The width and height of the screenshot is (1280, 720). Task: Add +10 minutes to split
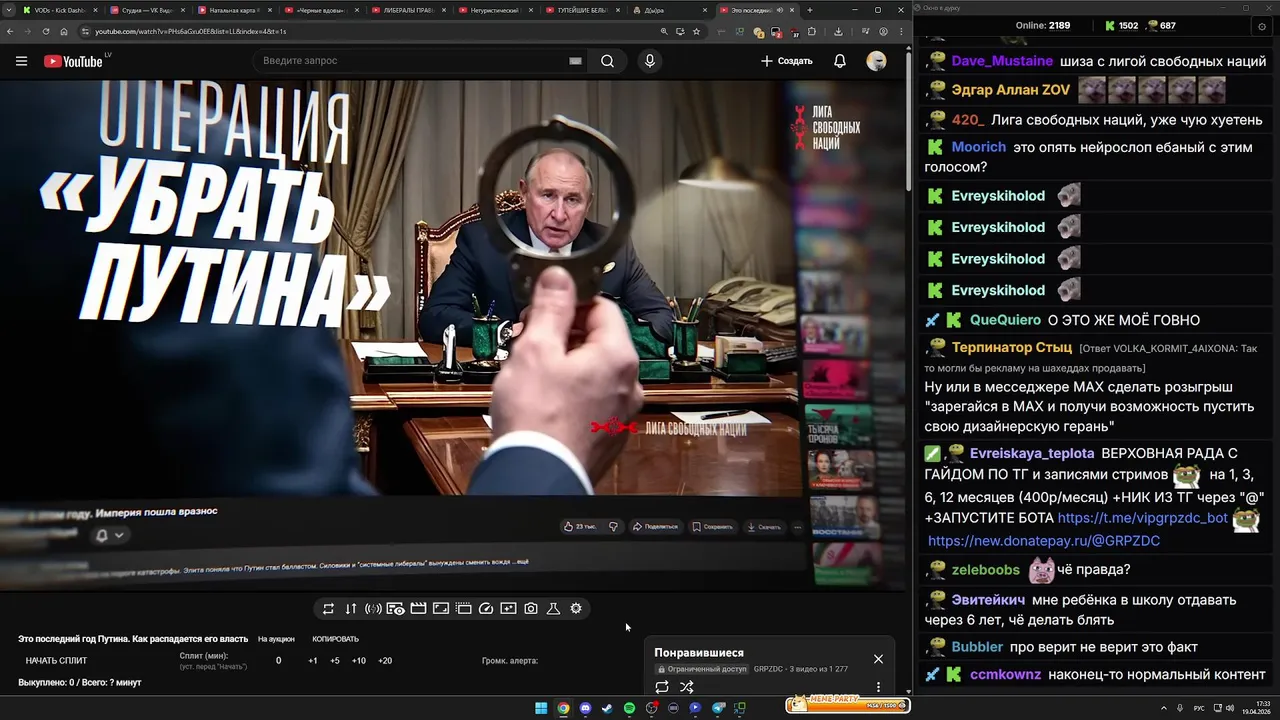(359, 661)
